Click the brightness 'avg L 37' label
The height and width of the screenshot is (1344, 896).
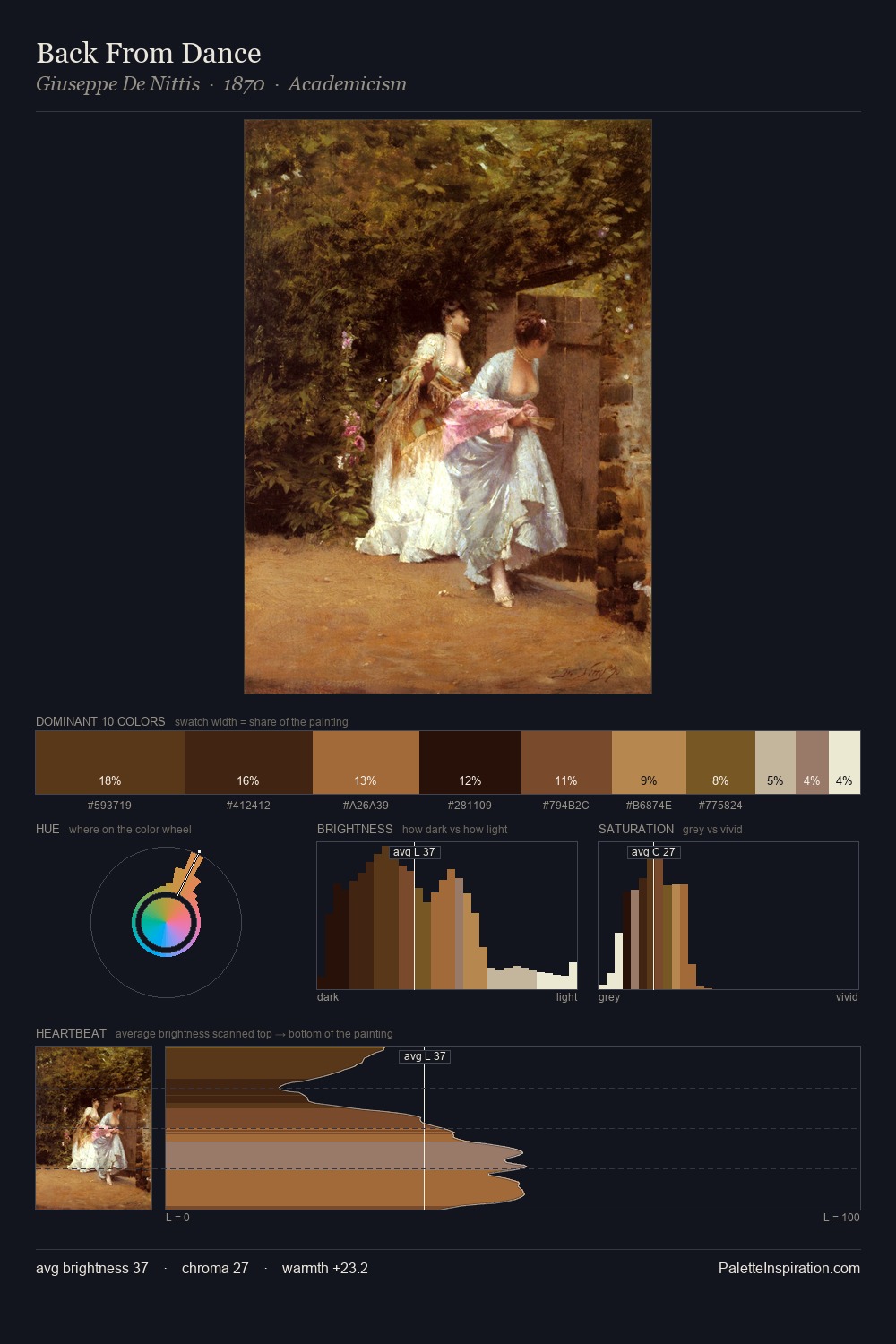414,852
